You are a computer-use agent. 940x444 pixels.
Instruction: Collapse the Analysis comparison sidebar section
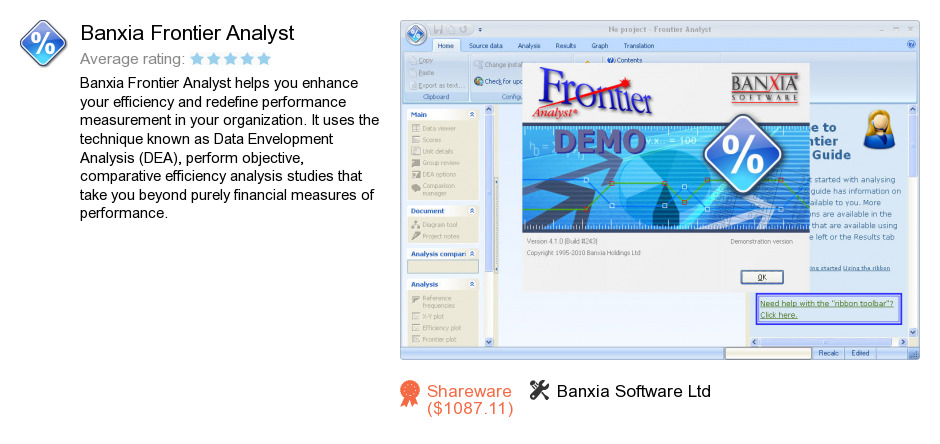472,253
